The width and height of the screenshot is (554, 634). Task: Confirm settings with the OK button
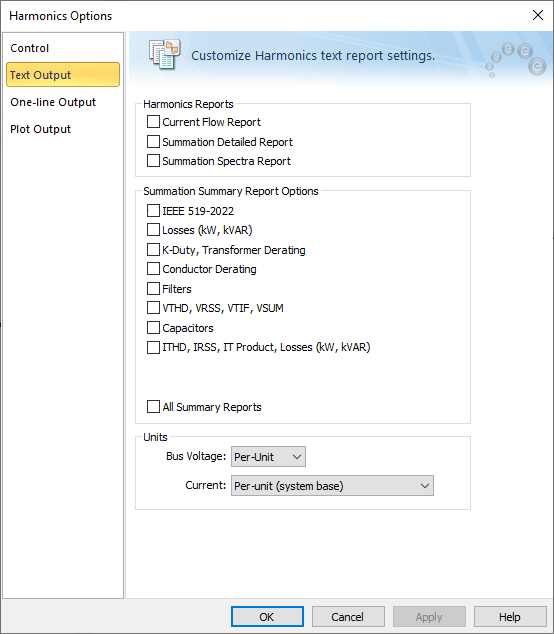pos(267,617)
